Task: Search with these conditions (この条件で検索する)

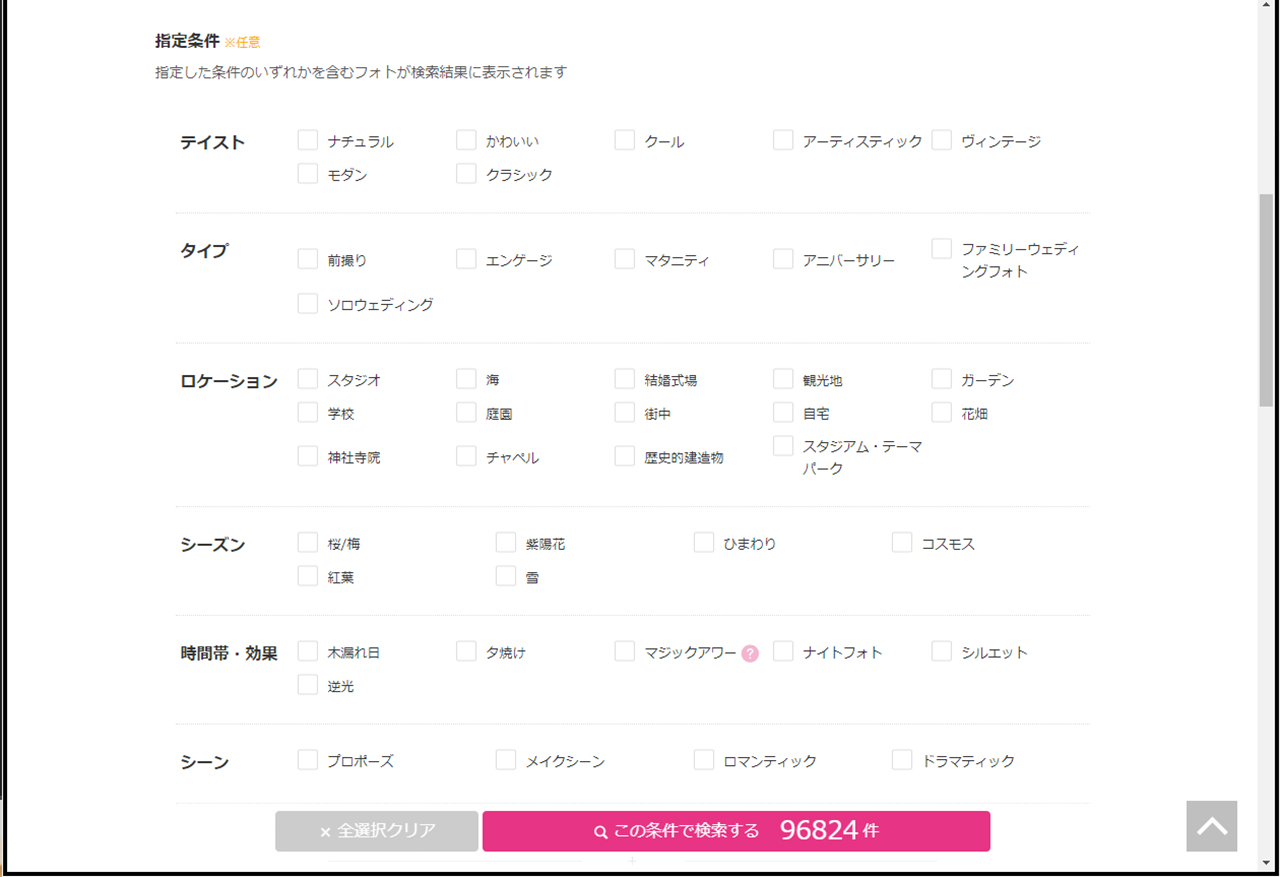Action: coord(736,831)
